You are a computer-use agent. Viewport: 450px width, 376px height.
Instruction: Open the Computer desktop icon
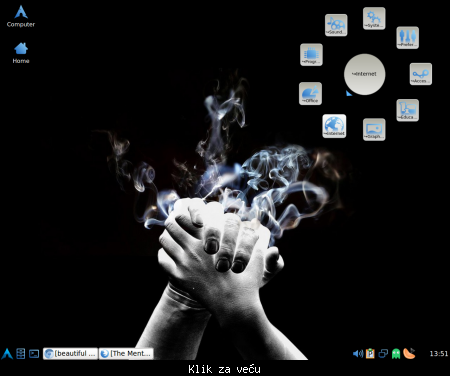21,16
